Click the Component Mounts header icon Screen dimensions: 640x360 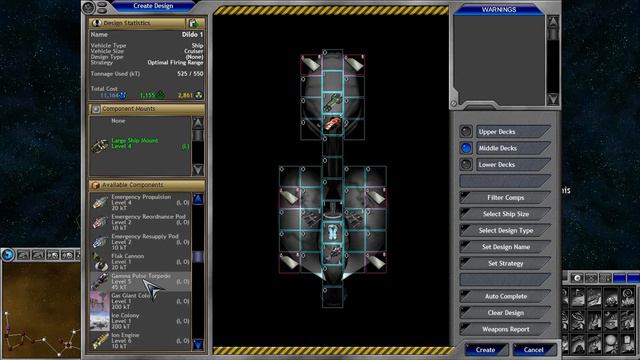click(96, 109)
